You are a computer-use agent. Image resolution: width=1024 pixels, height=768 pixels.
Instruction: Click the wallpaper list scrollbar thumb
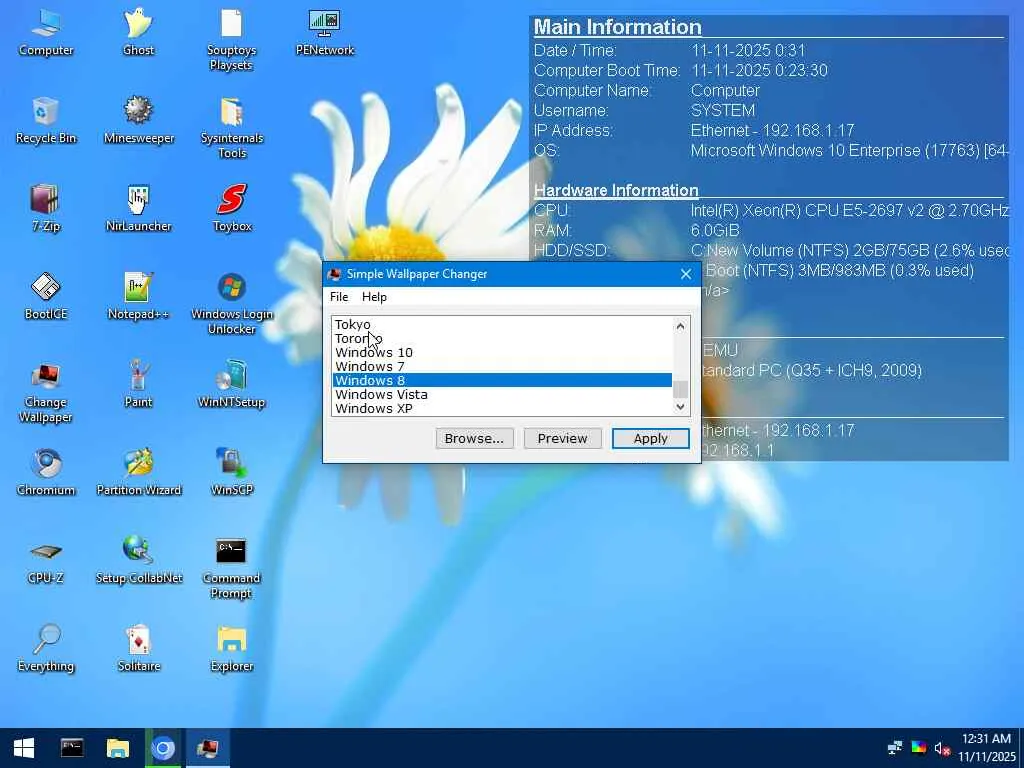coord(680,389)
